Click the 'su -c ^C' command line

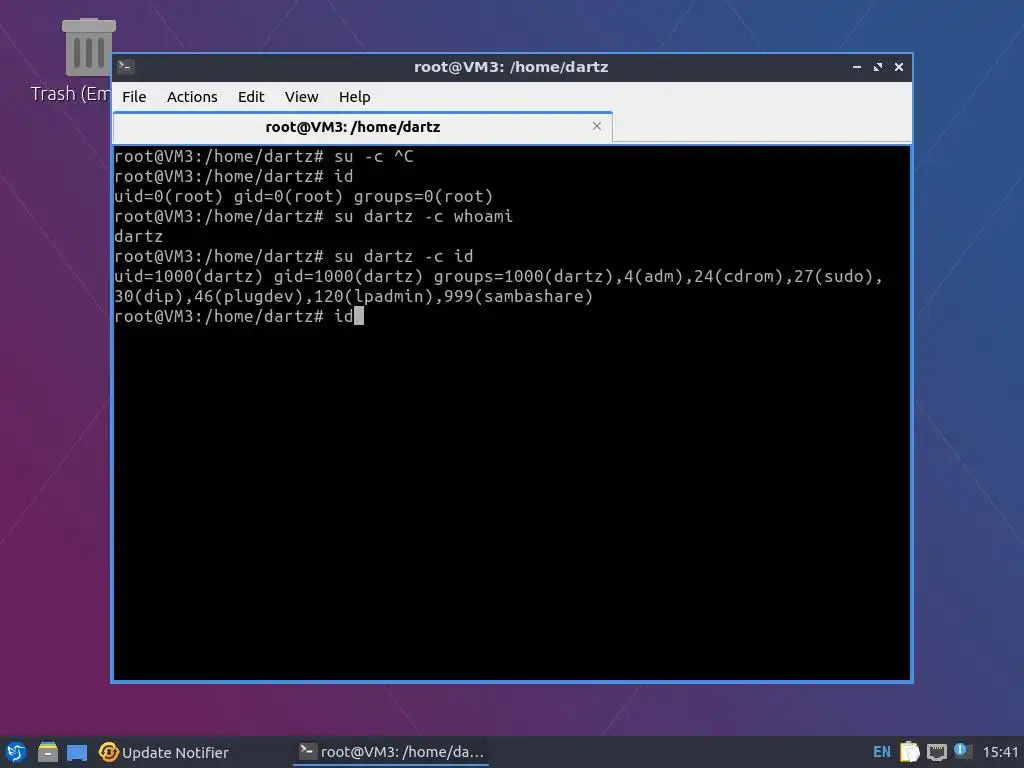pos(264,156)
